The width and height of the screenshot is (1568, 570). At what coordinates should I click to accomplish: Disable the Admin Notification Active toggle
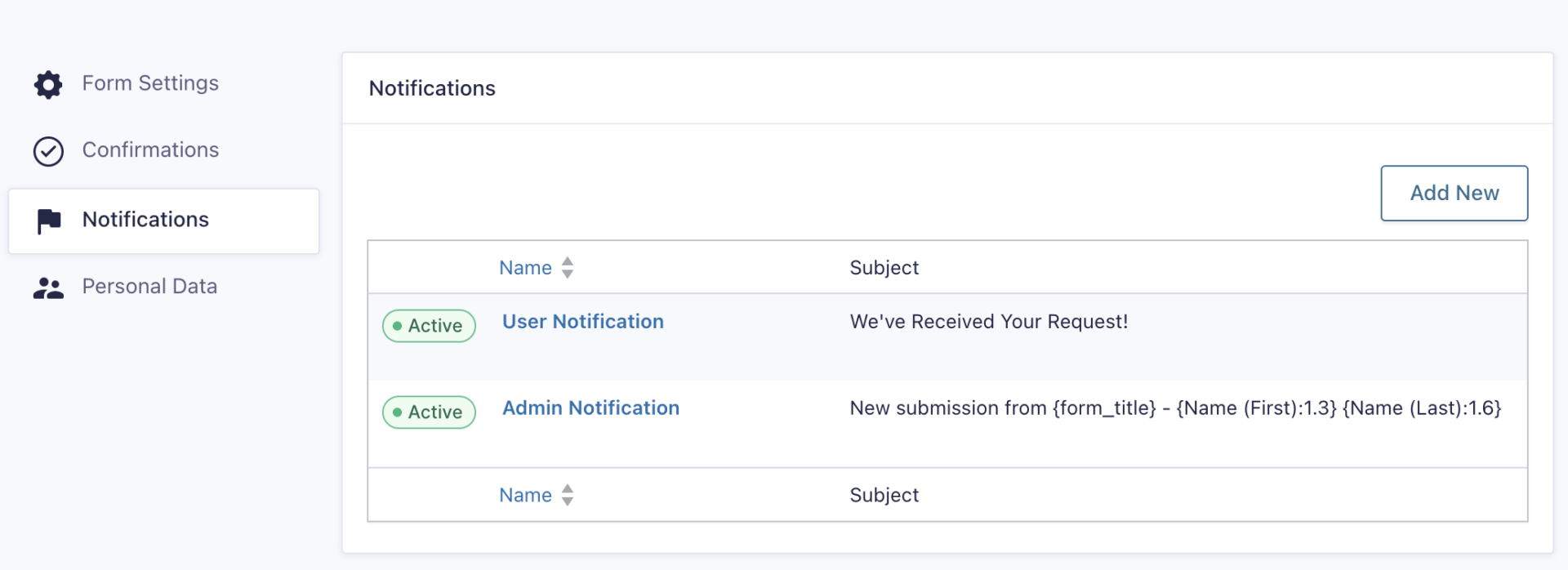coord(429,412)
